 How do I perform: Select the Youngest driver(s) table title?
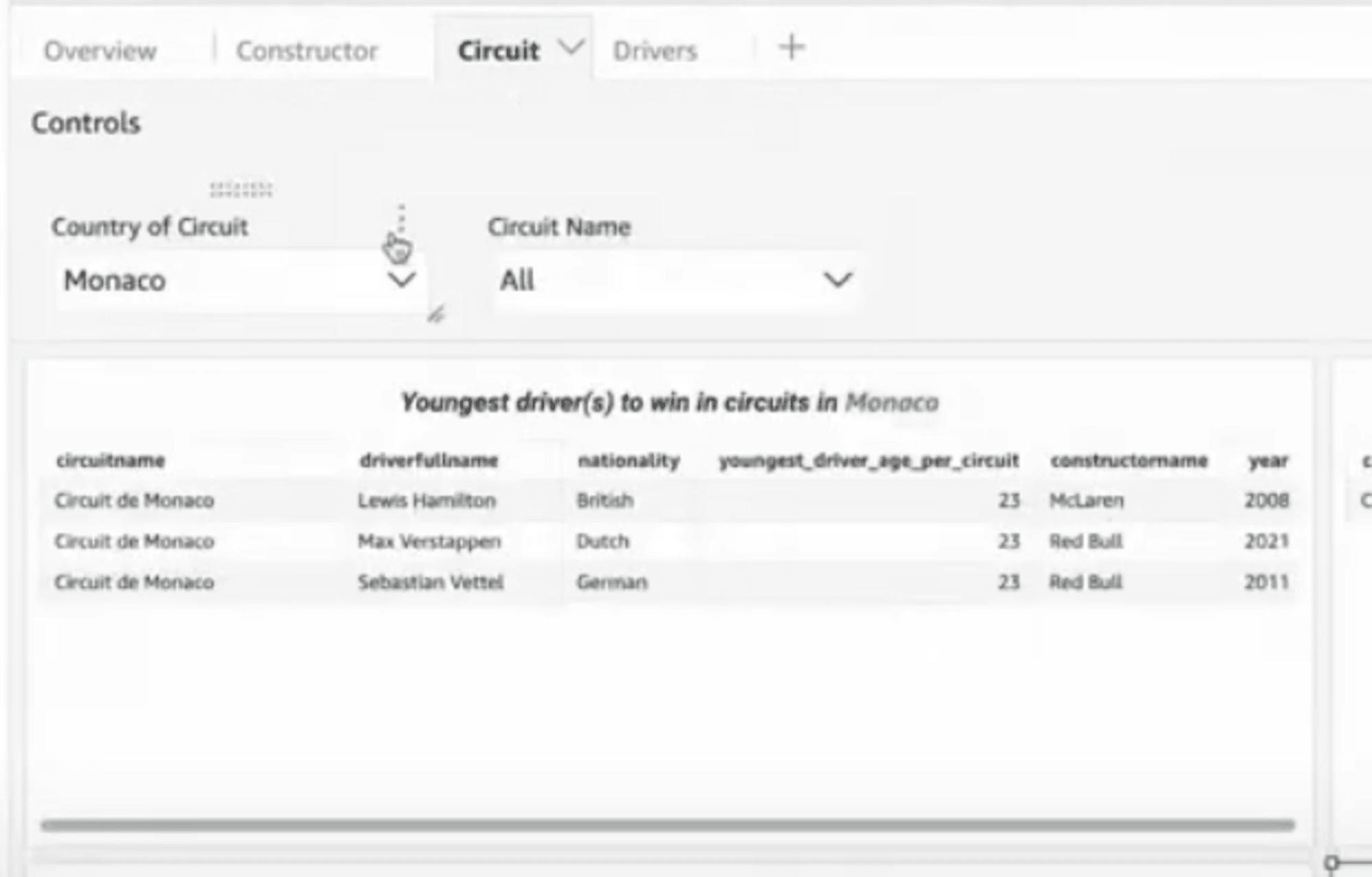coord(670,402)
